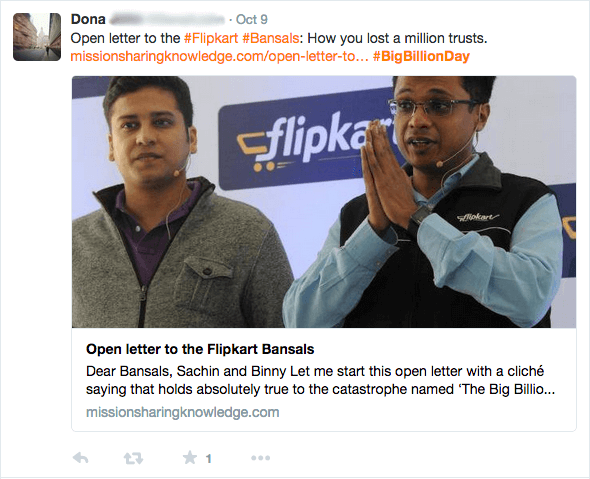This screenshot has height=479, width=590.
Task: Open the Flipkart founders preview photo
Action: (324, 202)
